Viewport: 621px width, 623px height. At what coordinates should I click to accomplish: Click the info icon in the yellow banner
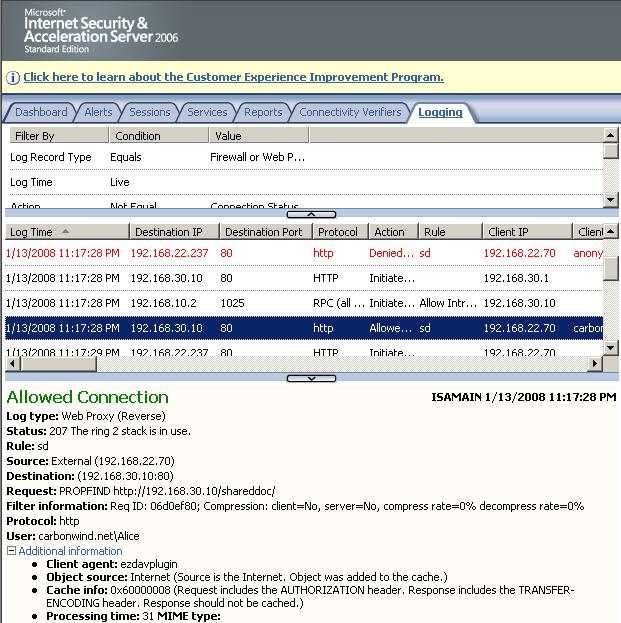pos(12,78)
